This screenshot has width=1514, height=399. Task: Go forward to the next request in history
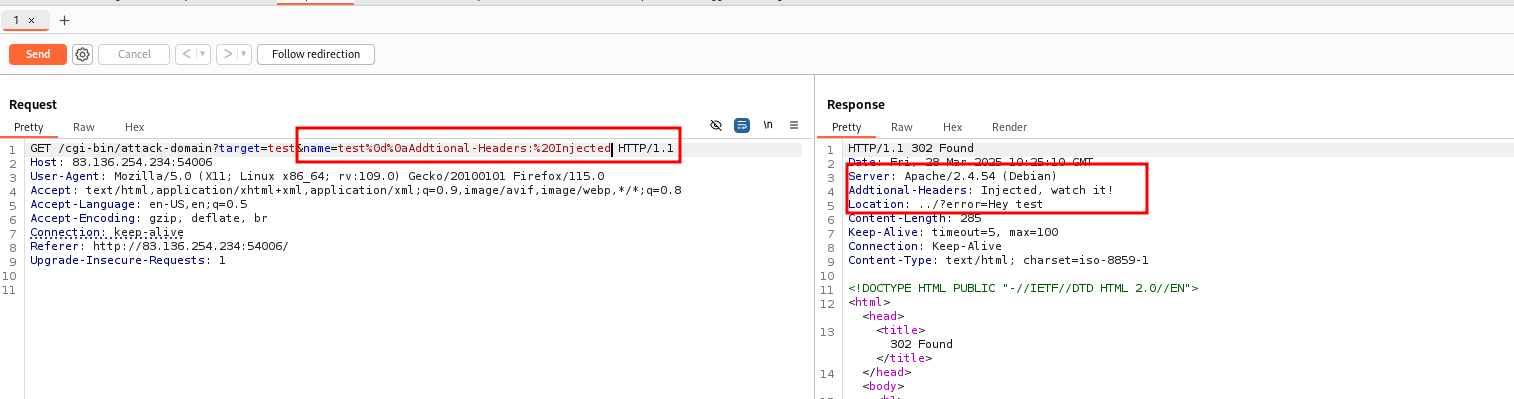228,54
